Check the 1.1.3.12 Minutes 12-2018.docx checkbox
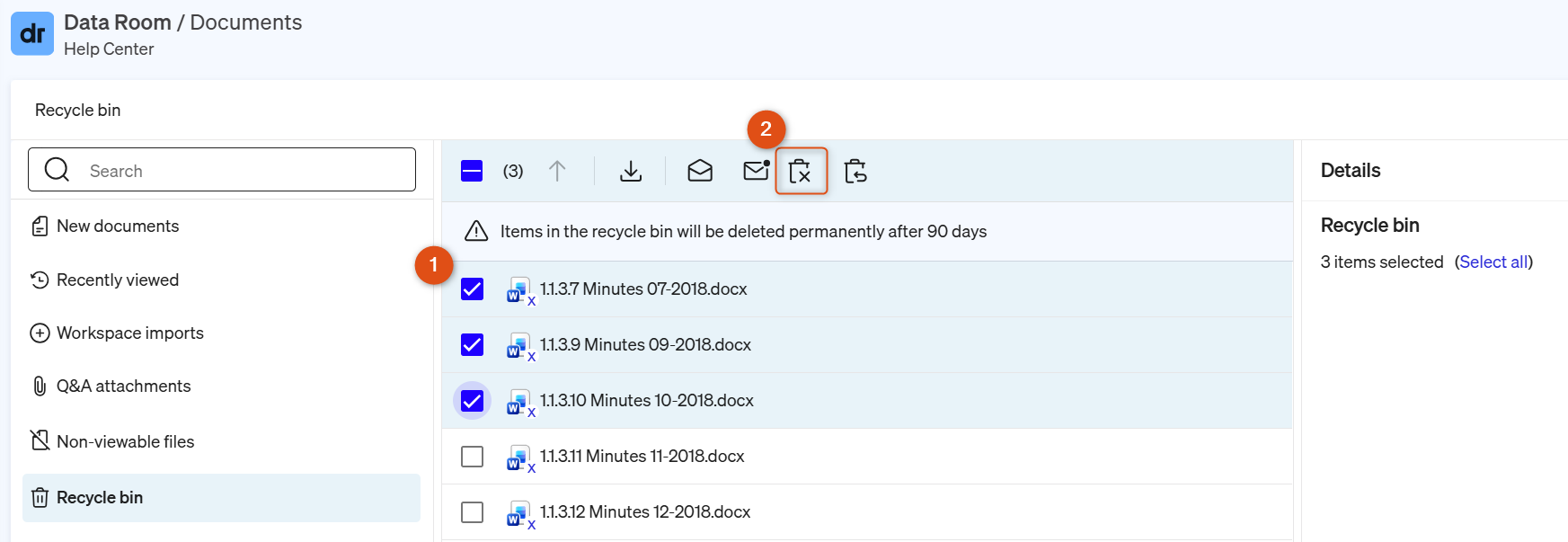The height and width of the screenshot is (542, 1568). coord(472,511)
